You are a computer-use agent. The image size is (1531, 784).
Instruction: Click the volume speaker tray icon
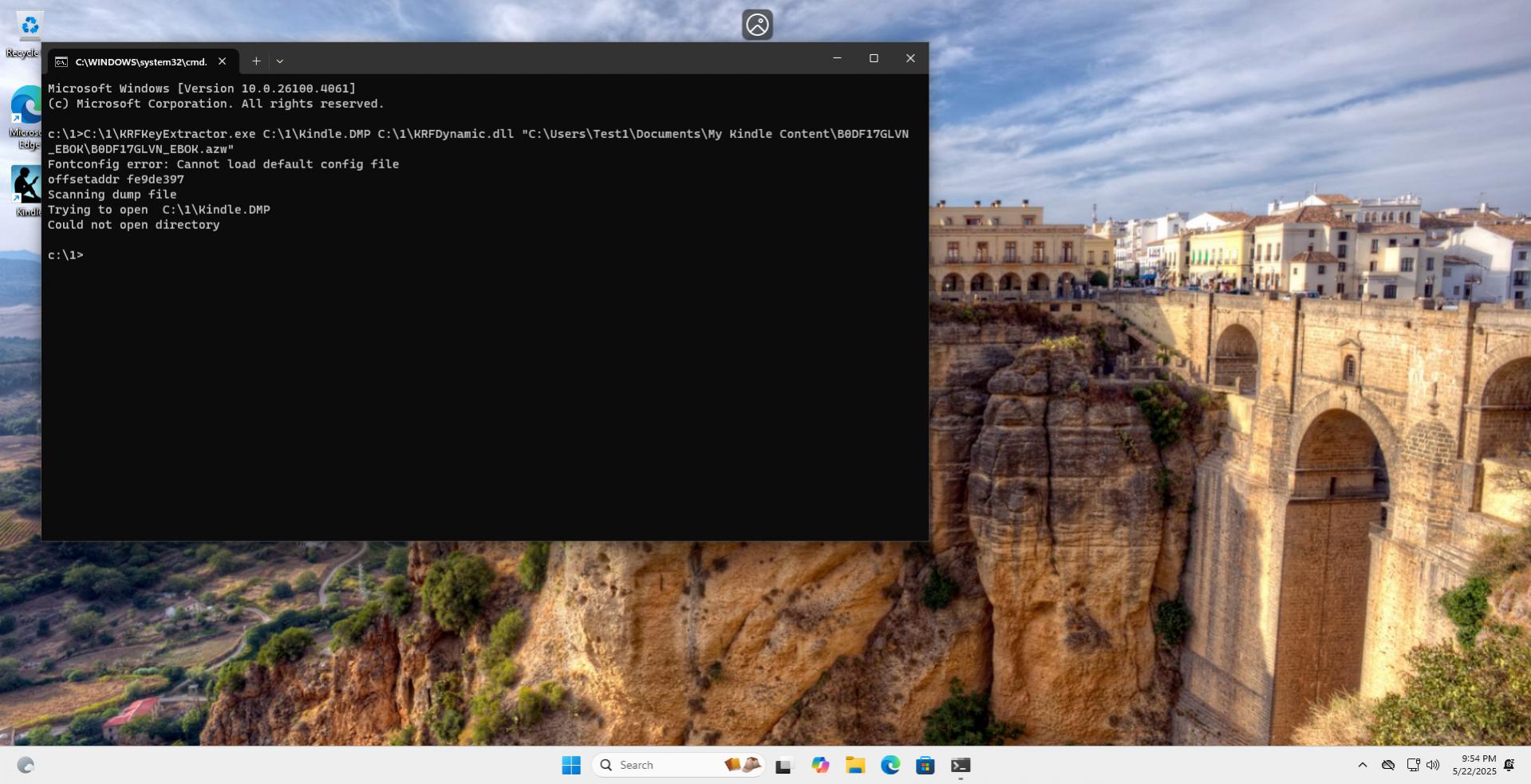pyautogui.click(x=1433, y=765)
